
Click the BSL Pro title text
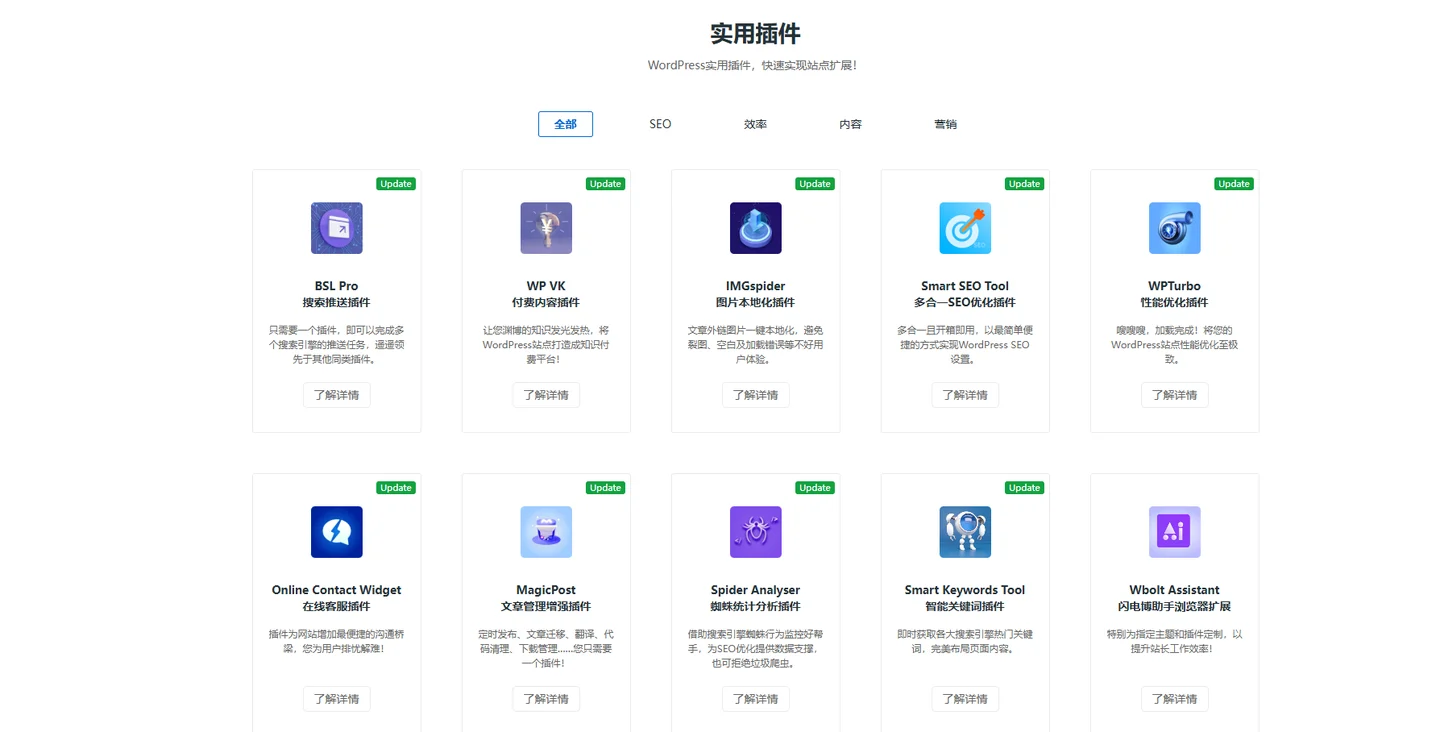pyautogui.click(x=337, y=286)
